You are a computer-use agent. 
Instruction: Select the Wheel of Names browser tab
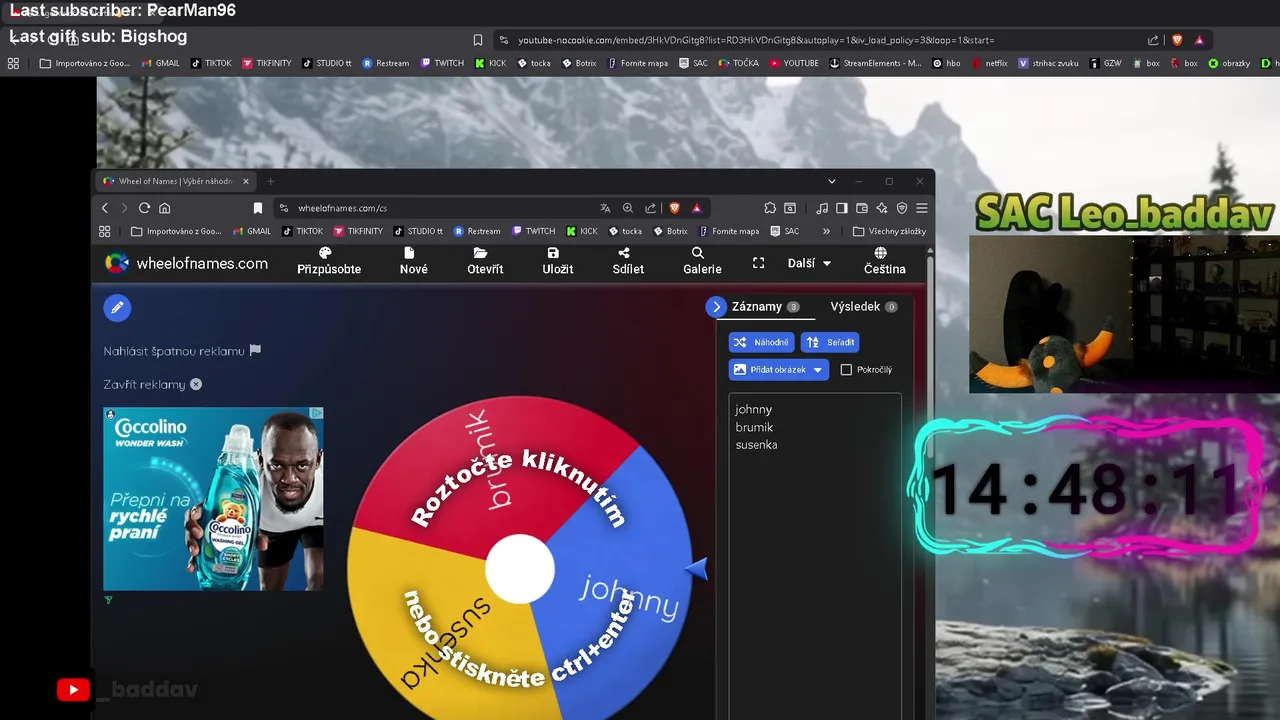click(175, 181)
